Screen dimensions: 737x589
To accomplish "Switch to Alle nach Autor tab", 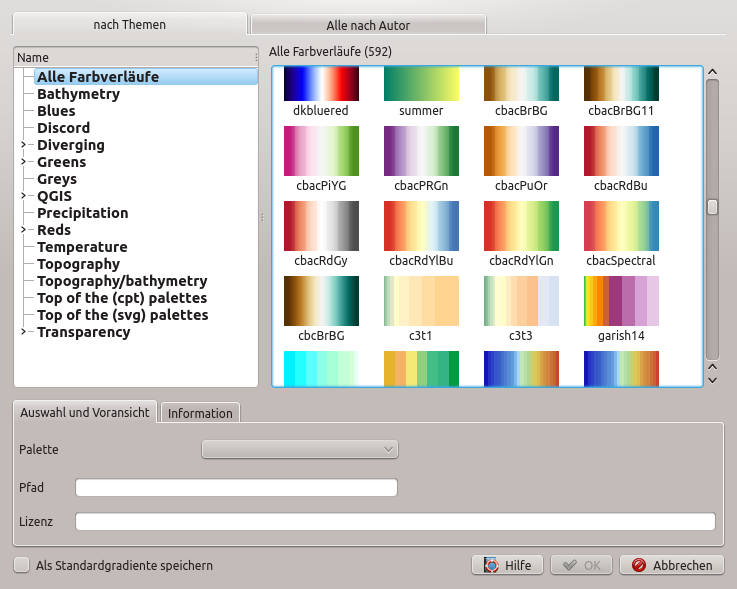I will 368,25.
